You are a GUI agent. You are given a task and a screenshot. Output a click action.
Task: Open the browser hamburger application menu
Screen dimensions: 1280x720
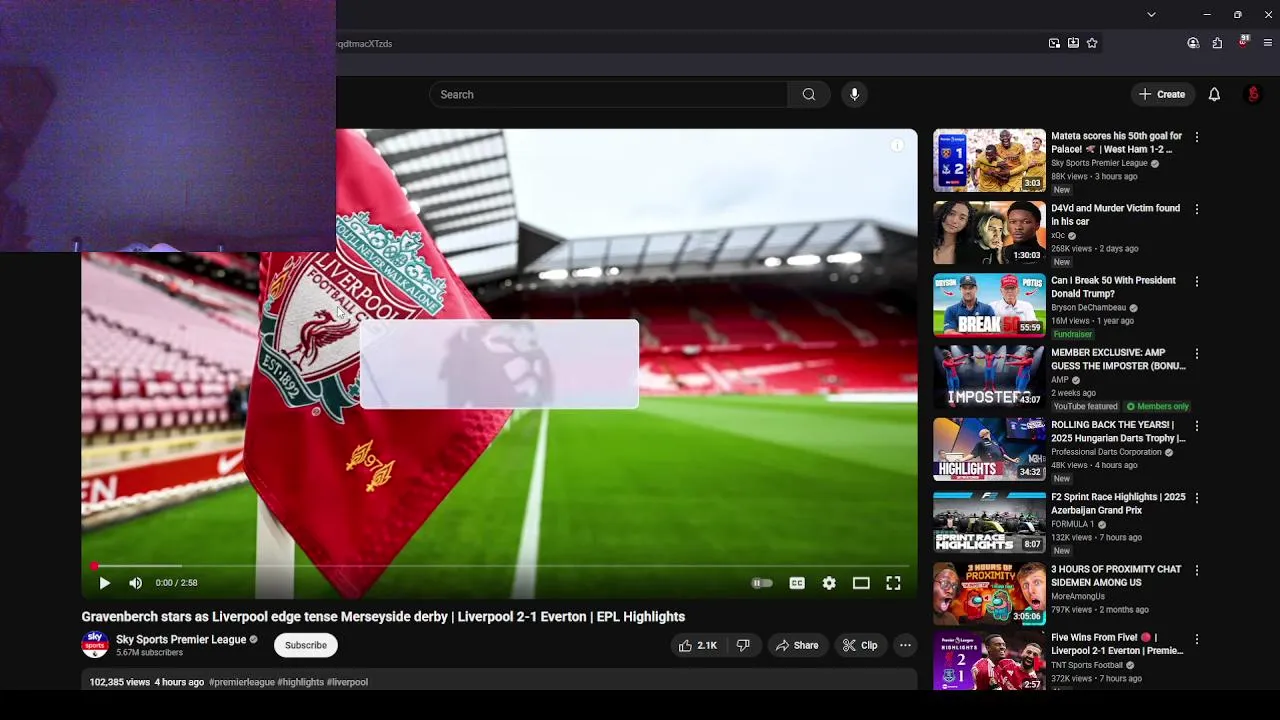point(1268,43)
